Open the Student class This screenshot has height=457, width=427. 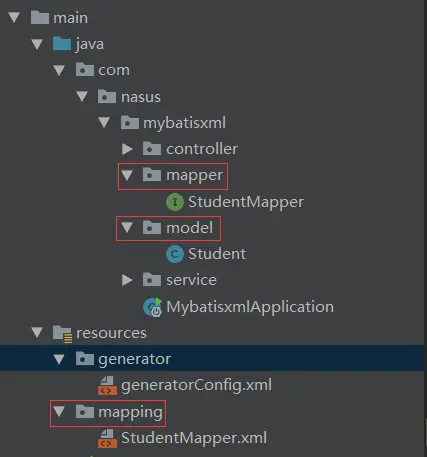pos(217,254)
